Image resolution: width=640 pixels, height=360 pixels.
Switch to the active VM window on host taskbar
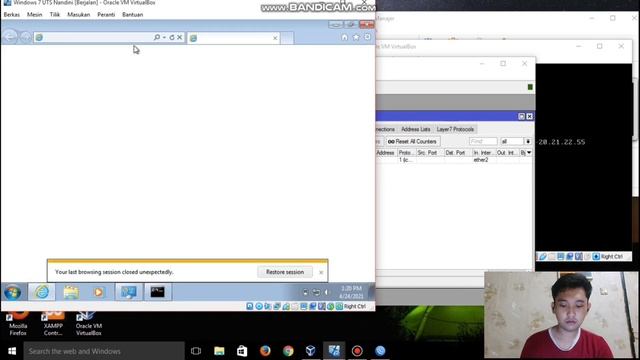point(334,351)
